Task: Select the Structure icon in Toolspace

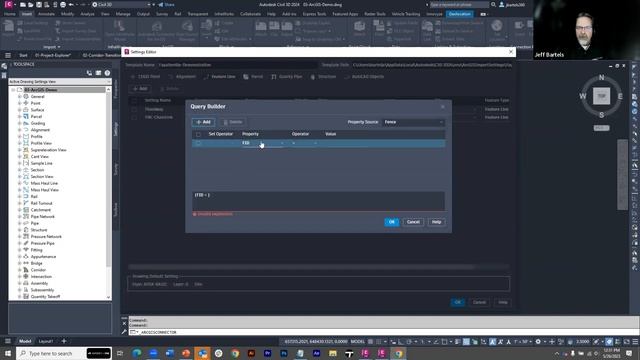Action: click(x=26, y=230)
